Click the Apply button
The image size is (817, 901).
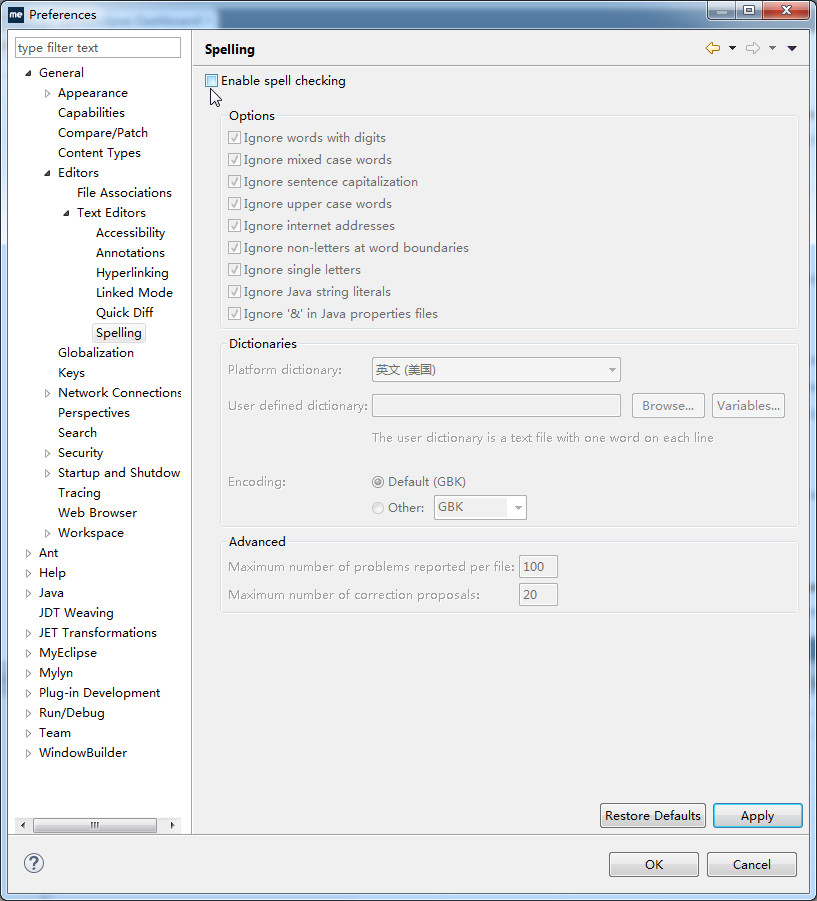point(757,815)
